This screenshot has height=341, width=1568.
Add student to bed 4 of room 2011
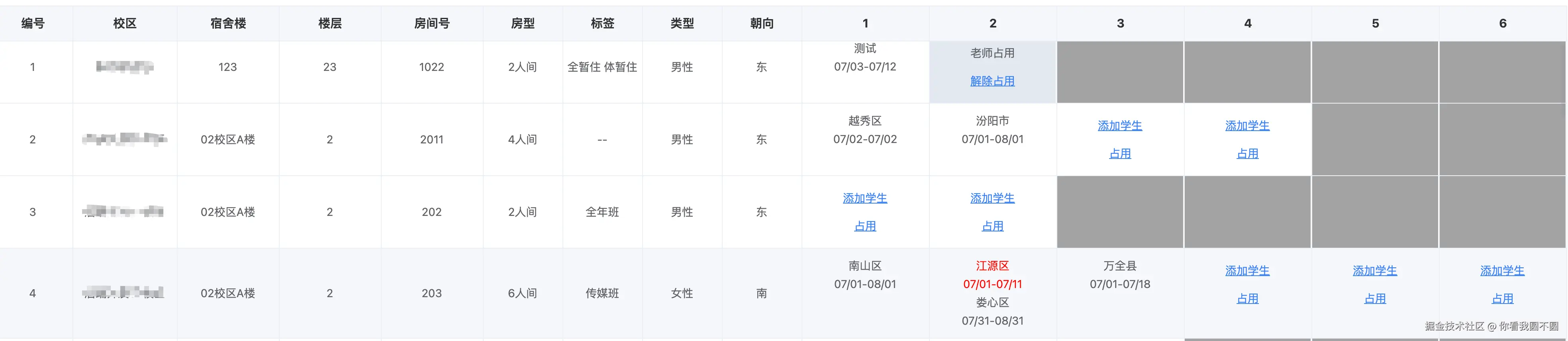pyautogui.click(x=1247, y=125)
